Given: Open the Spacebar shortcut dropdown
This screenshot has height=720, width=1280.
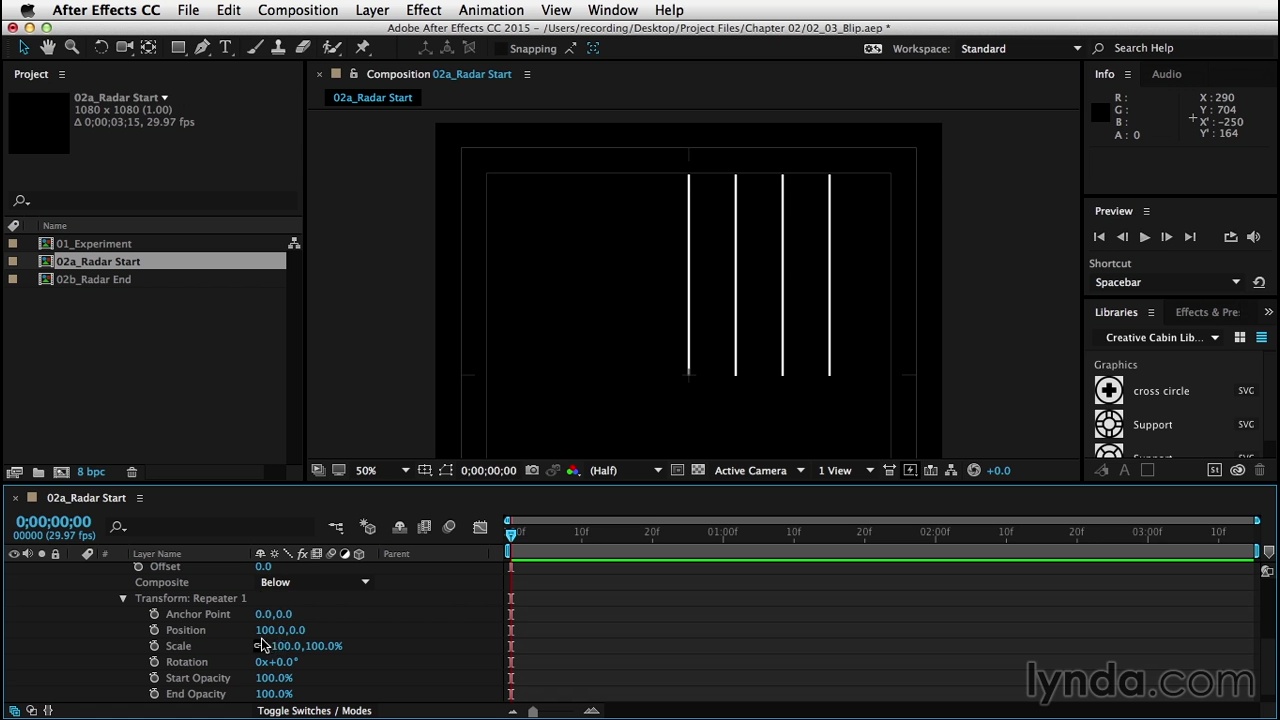Looking at the screenshot, I should click(1167, 282).
